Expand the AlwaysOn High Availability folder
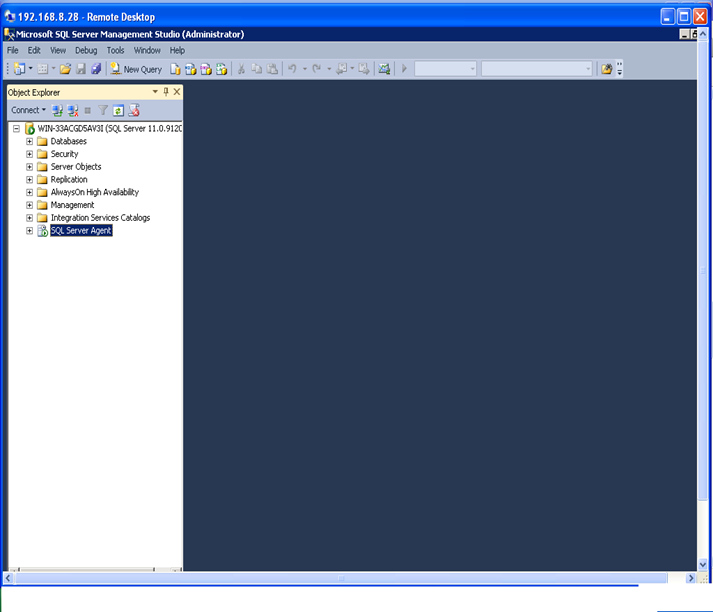 click(x=30, y=192)
